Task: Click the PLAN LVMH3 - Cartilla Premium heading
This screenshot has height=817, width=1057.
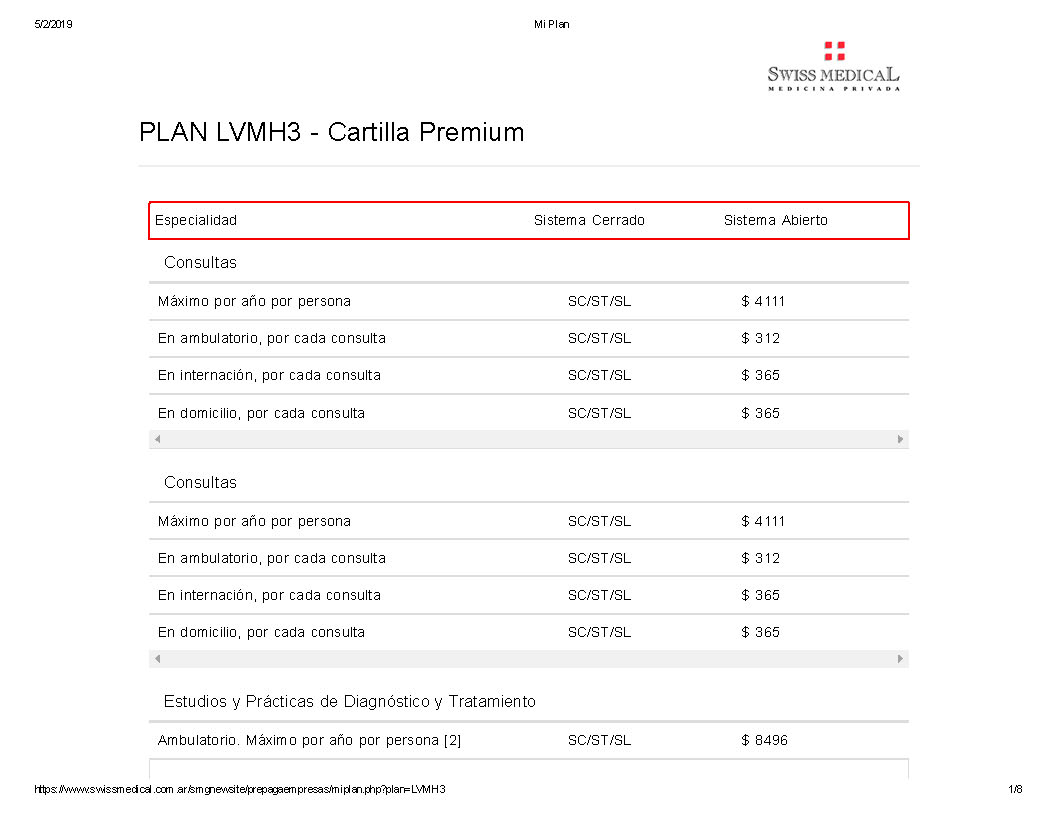Action: tap(331, 132)
